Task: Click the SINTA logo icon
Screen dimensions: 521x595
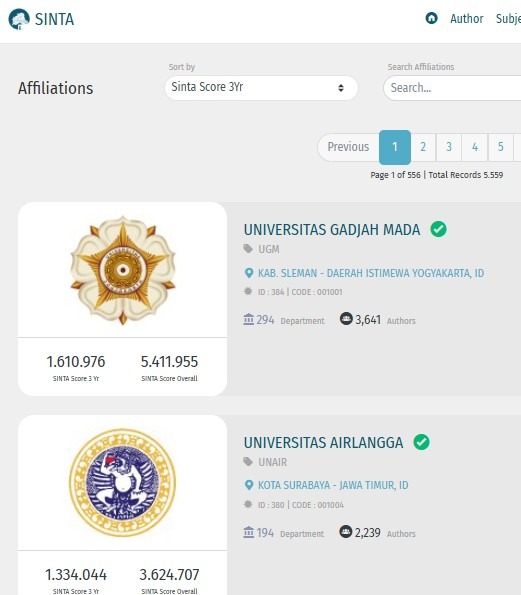Action: pos(19,19)
